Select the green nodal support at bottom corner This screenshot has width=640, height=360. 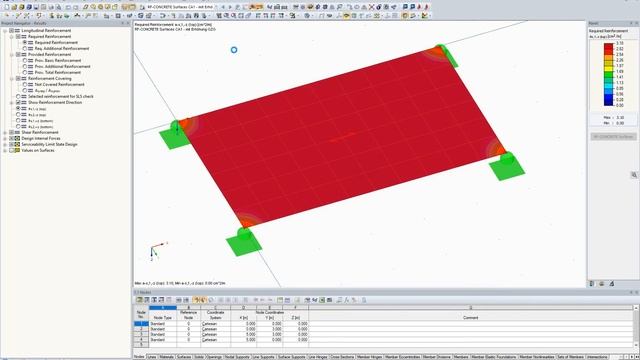coord(244,242)
